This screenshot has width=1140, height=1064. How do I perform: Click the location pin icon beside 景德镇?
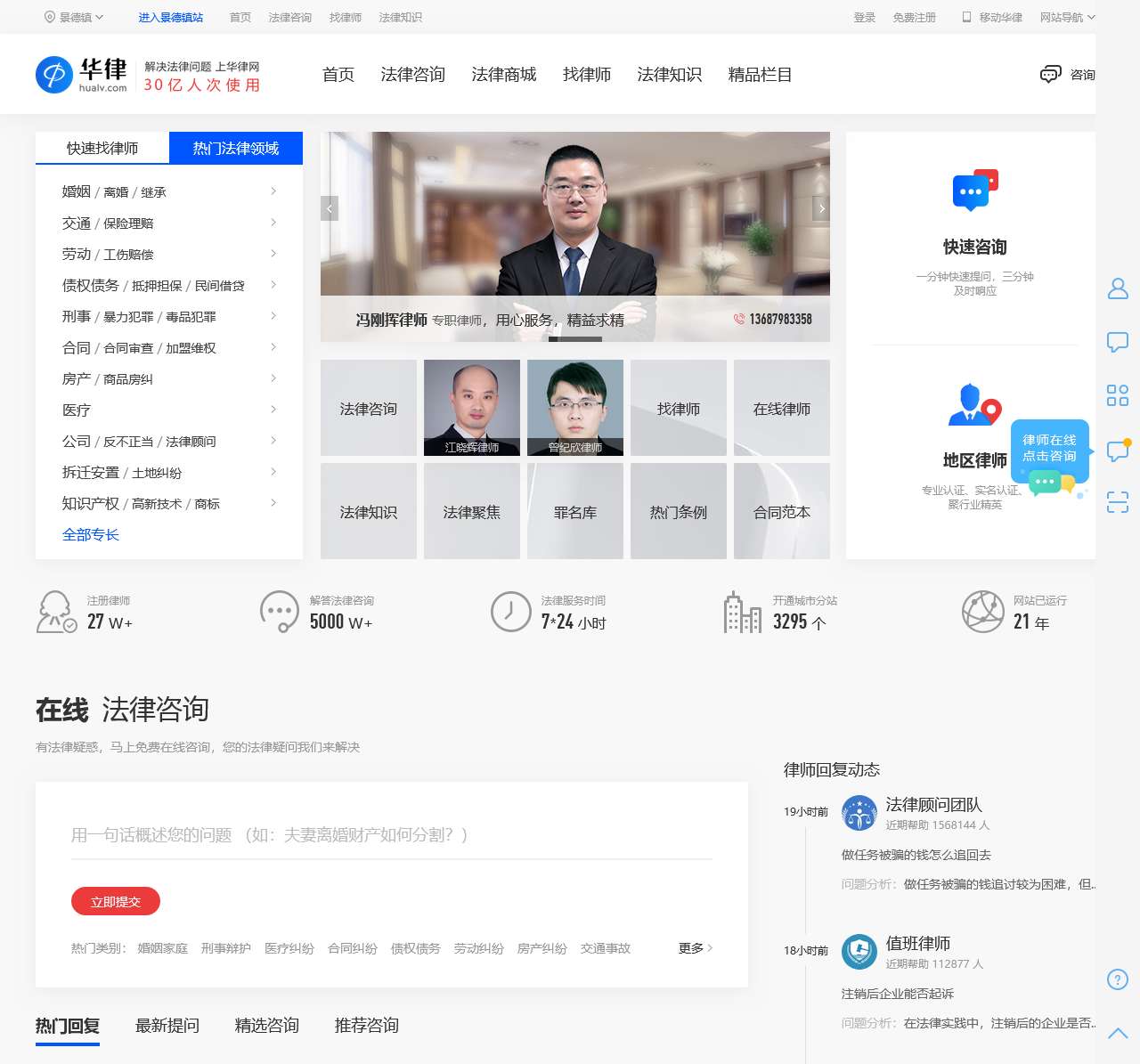[x=50, y=17]
